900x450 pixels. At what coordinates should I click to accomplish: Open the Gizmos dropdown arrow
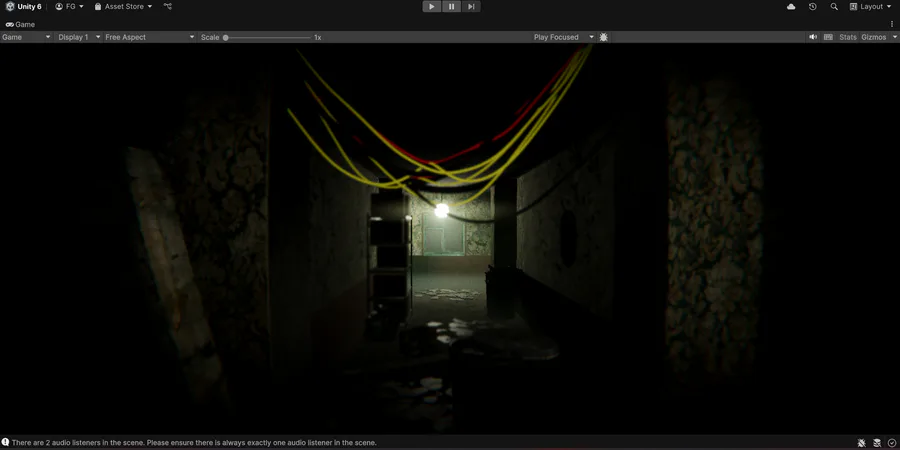894,37
